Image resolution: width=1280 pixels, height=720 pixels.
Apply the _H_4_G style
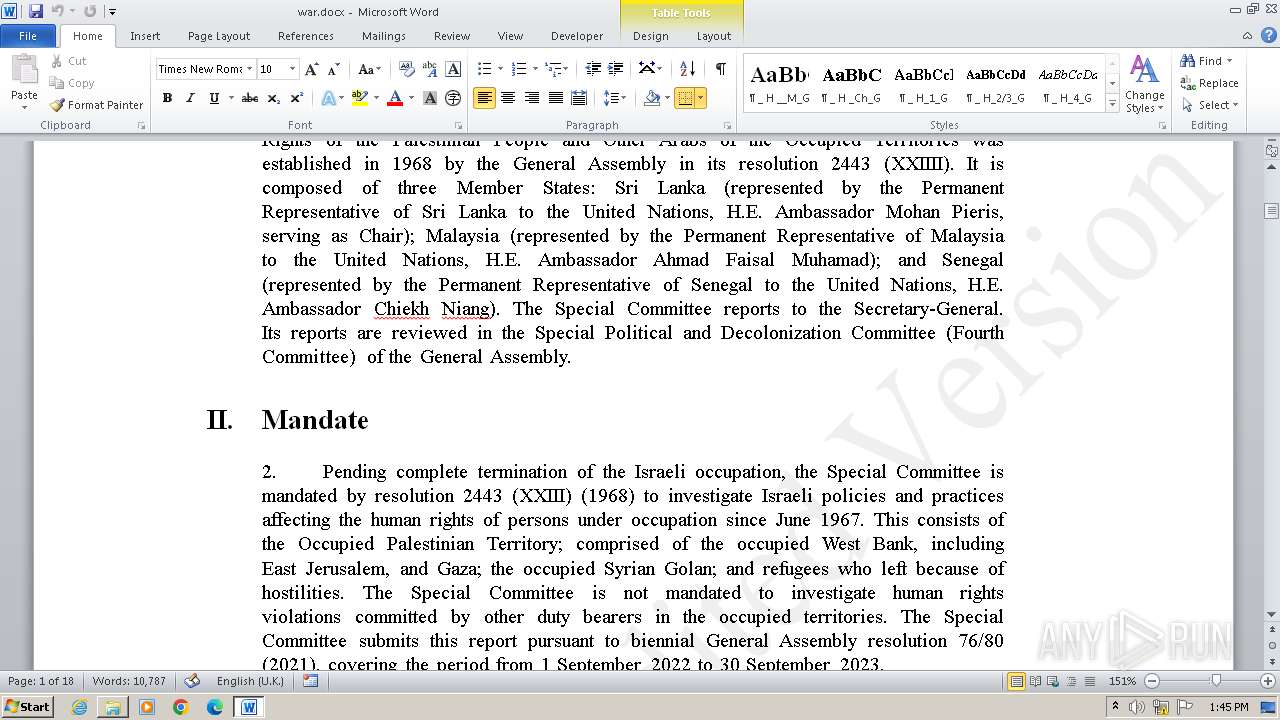[x=1067, y=84]
